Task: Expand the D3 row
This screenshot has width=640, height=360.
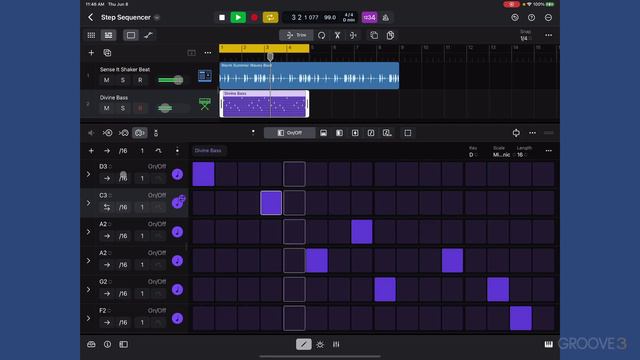Action: point(88,174)
